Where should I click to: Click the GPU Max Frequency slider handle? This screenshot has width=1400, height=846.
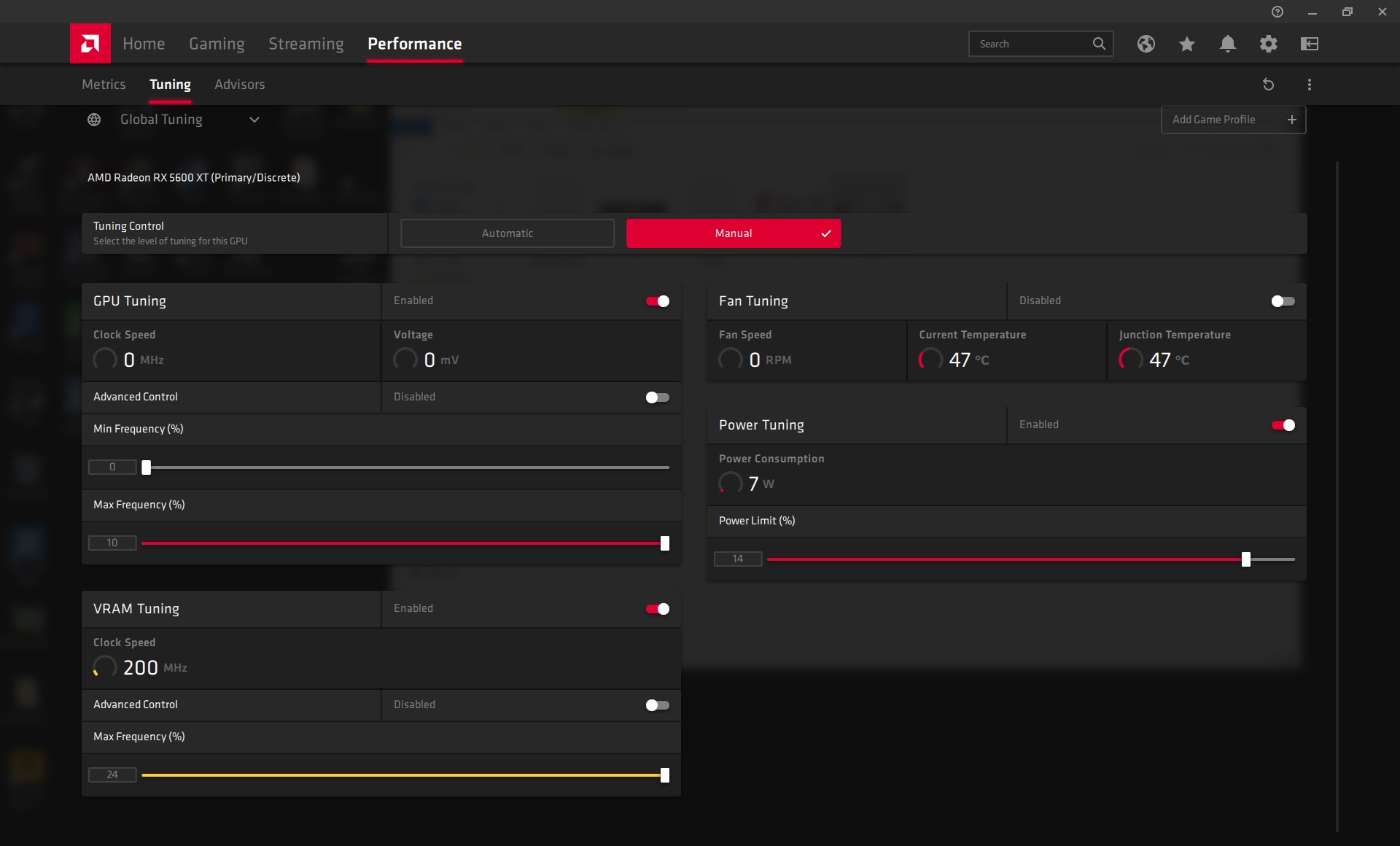pos(665,543)
